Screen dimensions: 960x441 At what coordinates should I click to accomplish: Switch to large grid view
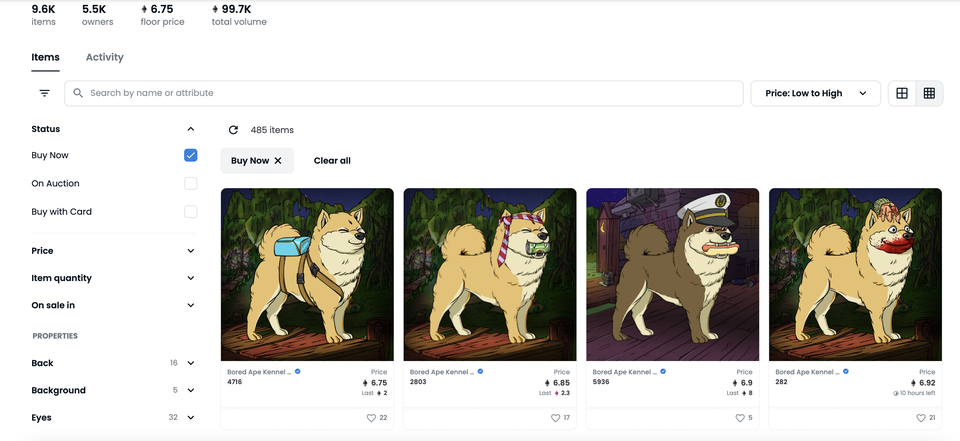902,93
